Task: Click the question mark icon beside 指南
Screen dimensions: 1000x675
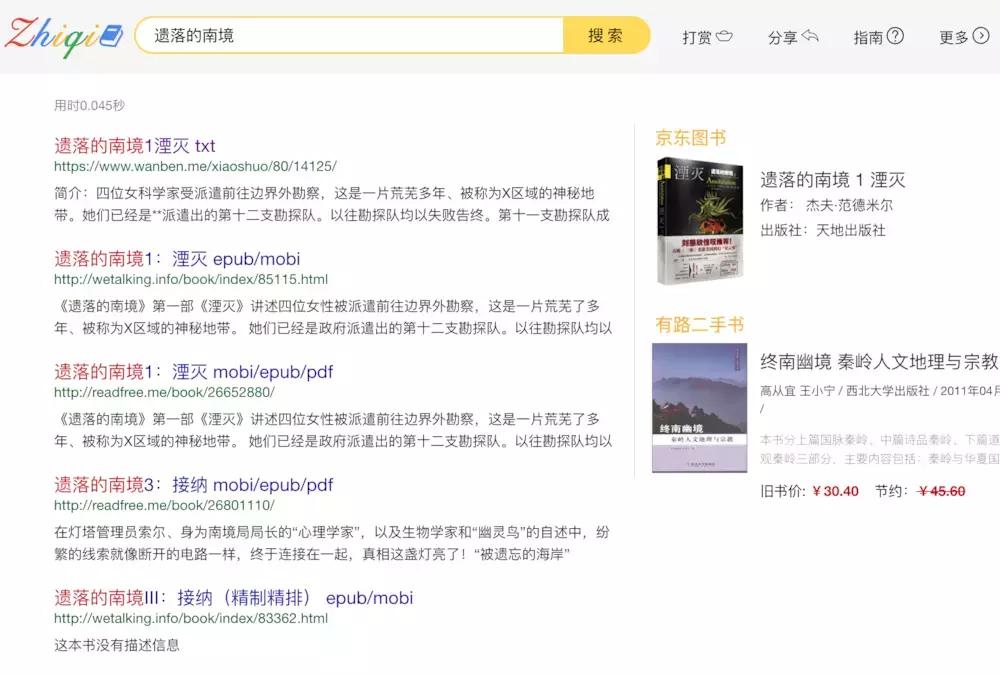Action: click(x=896, y=35)
